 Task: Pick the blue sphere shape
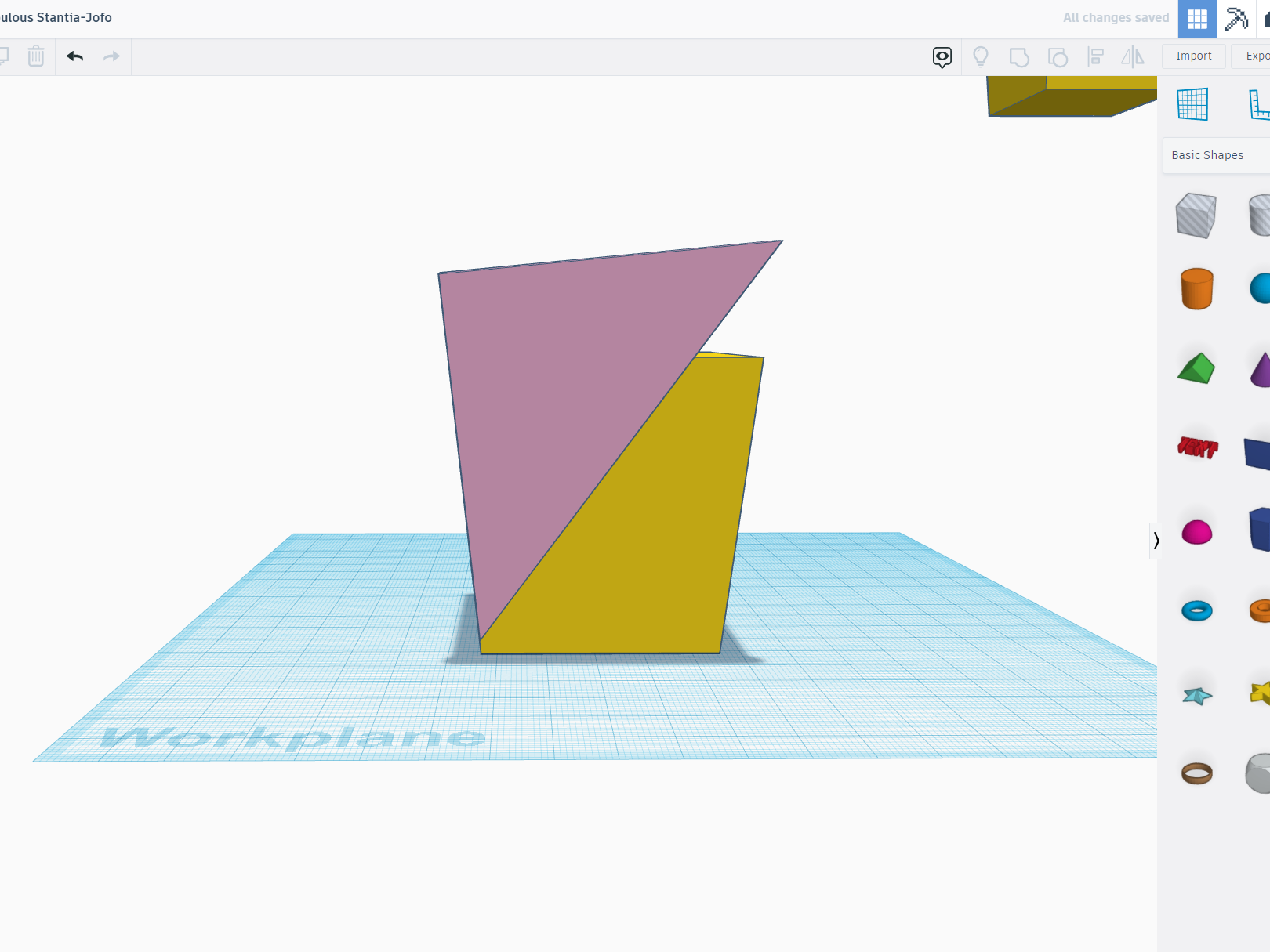click(1260, 288)
